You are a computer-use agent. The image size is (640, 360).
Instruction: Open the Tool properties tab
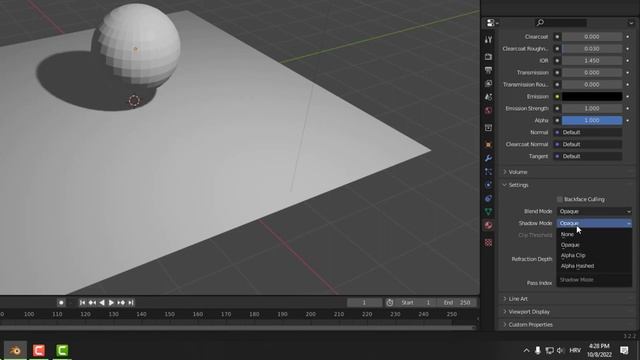tap(489, 40)
